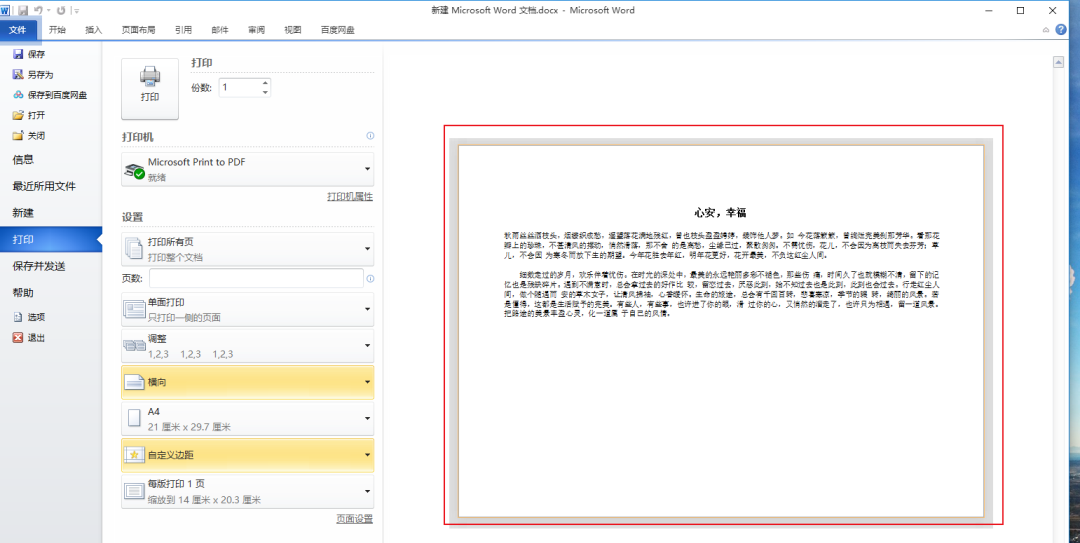Click the preview scrollbar up arrow
The image size is (1080, 543).
1058,62
